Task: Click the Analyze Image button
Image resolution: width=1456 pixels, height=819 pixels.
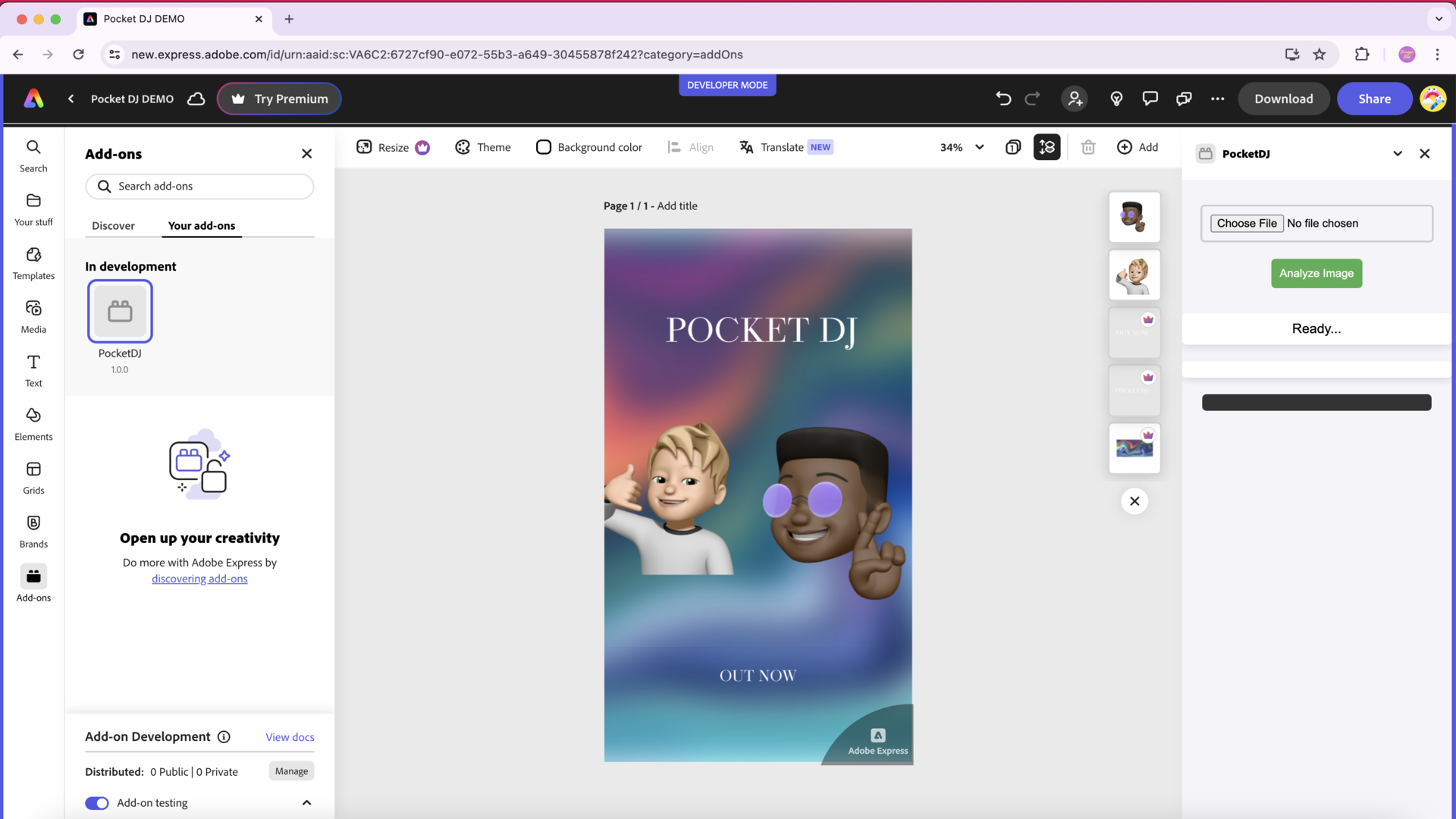Action: 1316,273
